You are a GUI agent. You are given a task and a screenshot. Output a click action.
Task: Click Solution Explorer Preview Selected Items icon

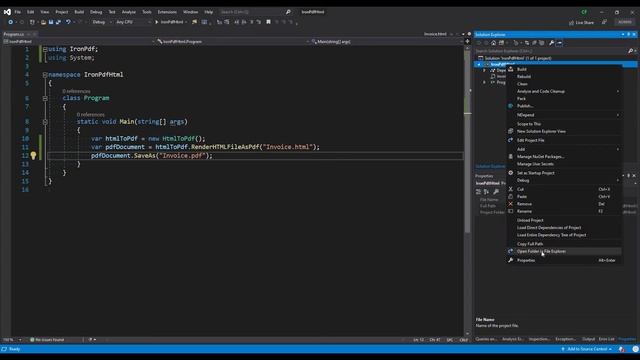click(559, 43)
